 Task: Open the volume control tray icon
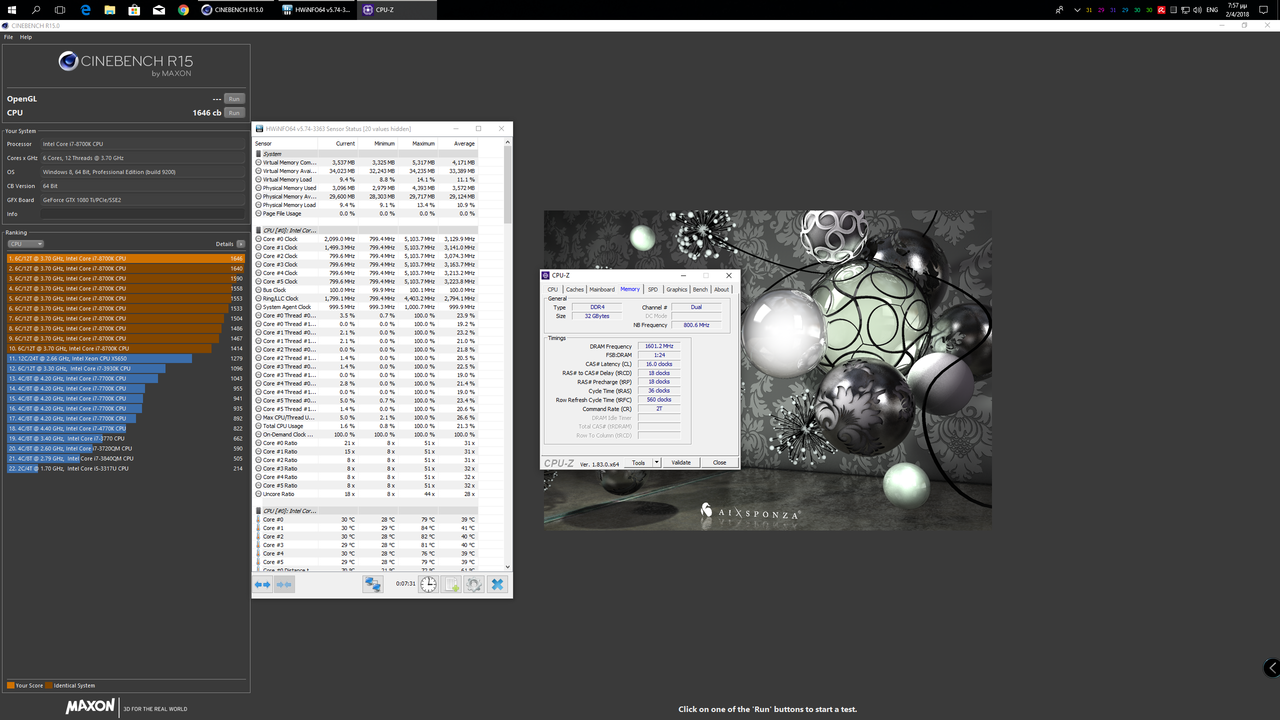1198,9
